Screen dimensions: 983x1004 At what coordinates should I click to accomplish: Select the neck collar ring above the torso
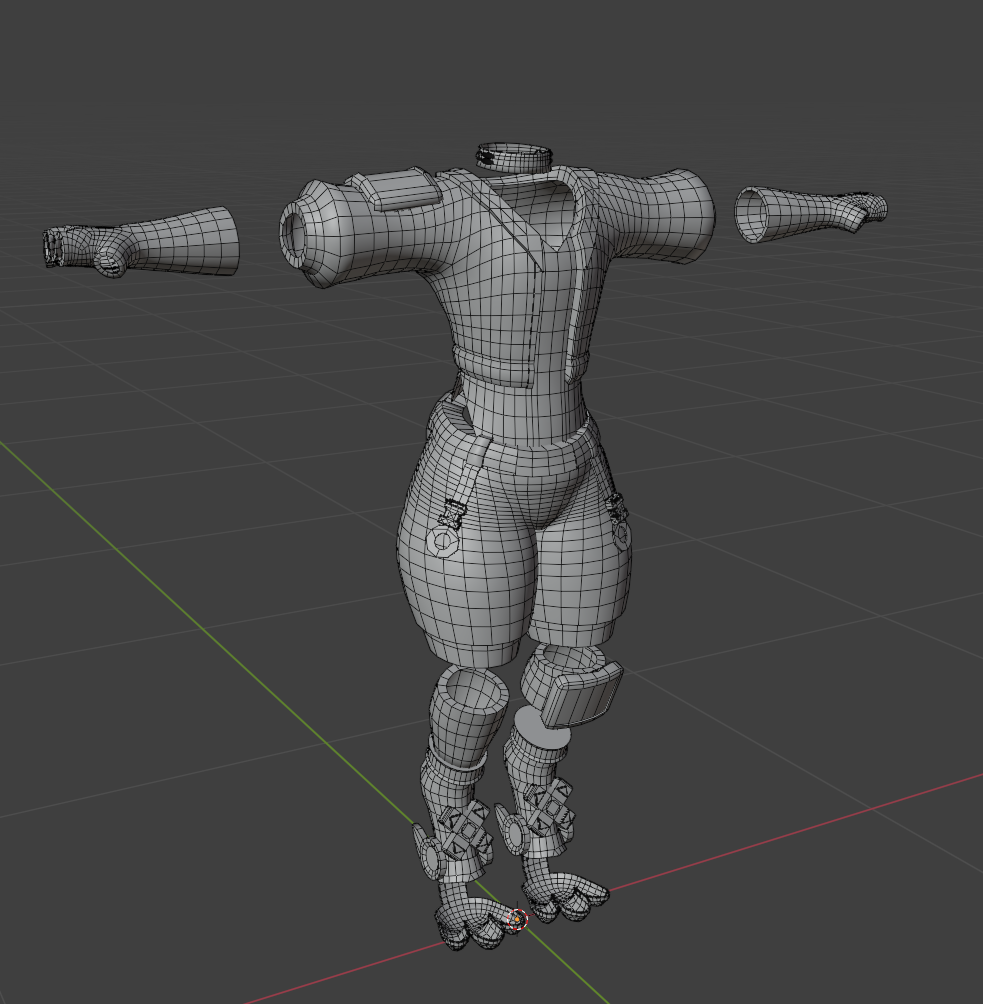[x=513, y=156]
